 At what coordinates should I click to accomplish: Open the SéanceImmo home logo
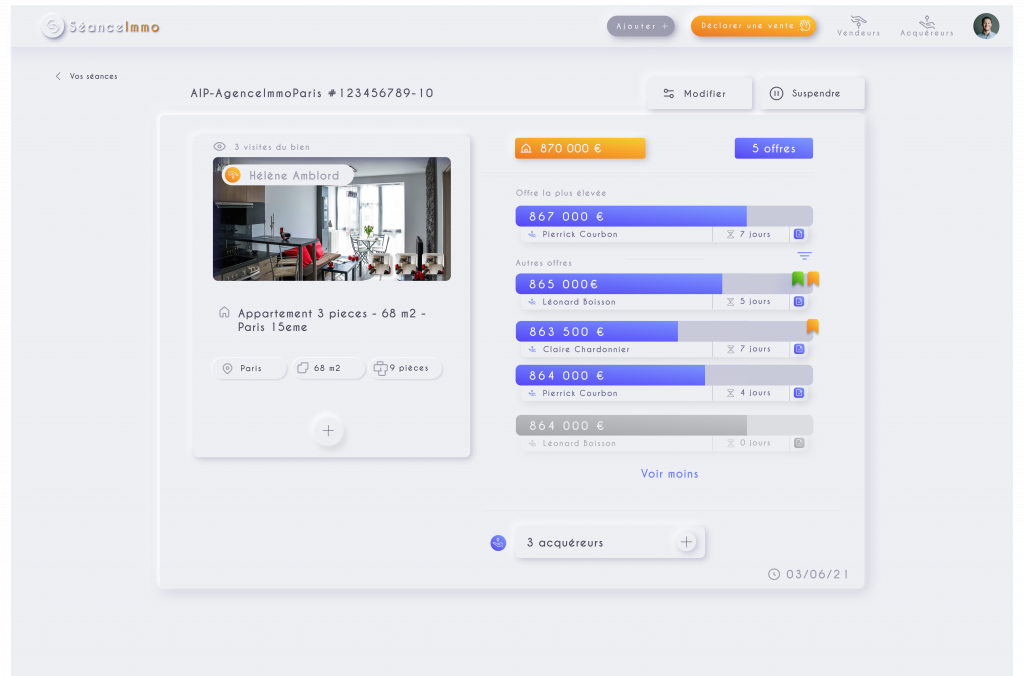point(98,27)
